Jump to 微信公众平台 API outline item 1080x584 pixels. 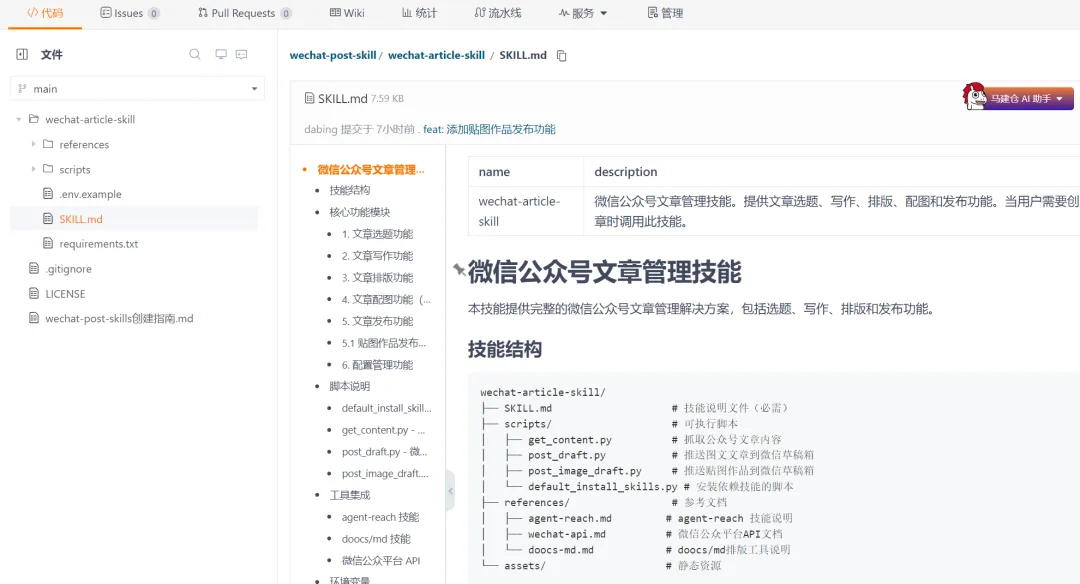pos(381,561)
